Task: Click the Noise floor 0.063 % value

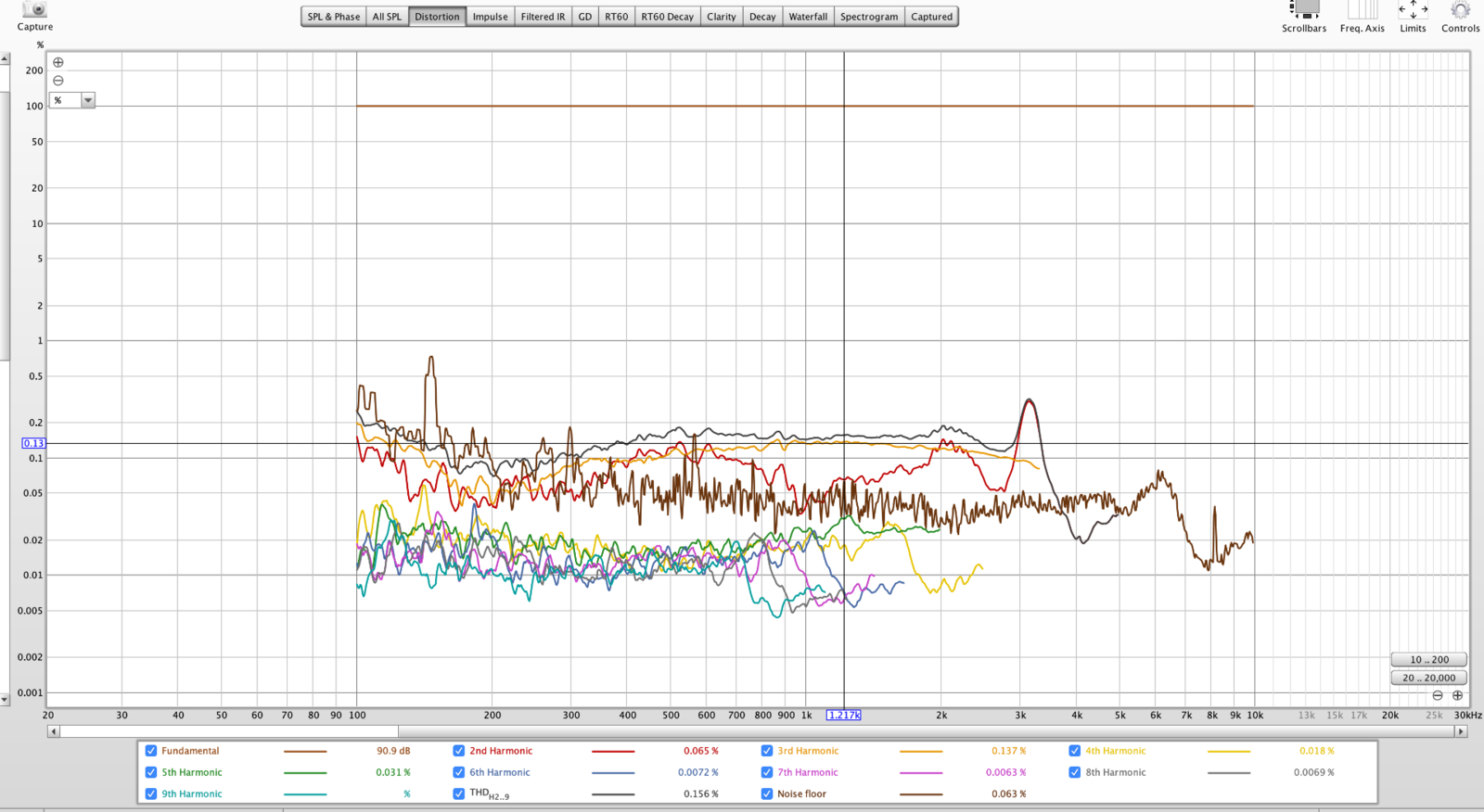Action: point(1009,793)
